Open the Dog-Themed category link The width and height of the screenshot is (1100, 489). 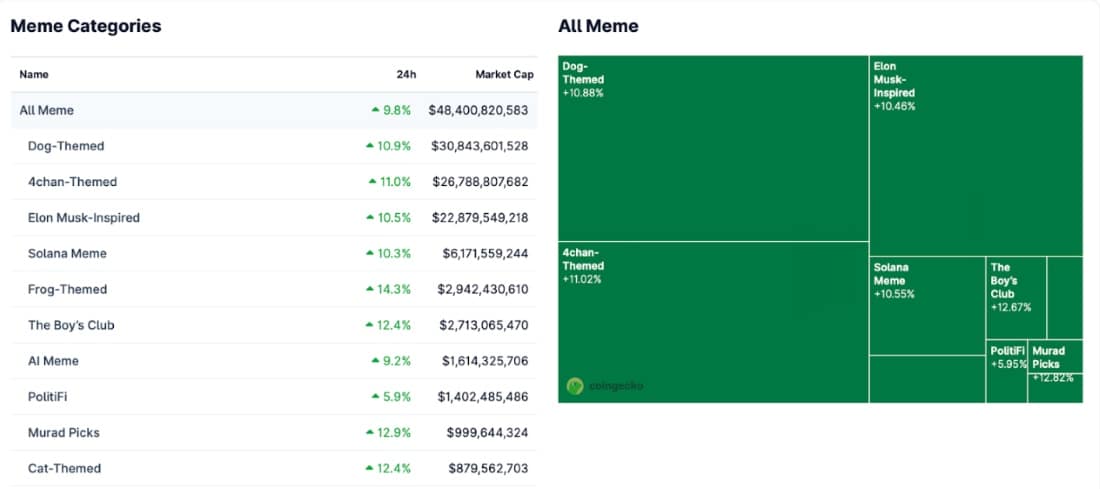pyautogui.click(x=66, y=146)
